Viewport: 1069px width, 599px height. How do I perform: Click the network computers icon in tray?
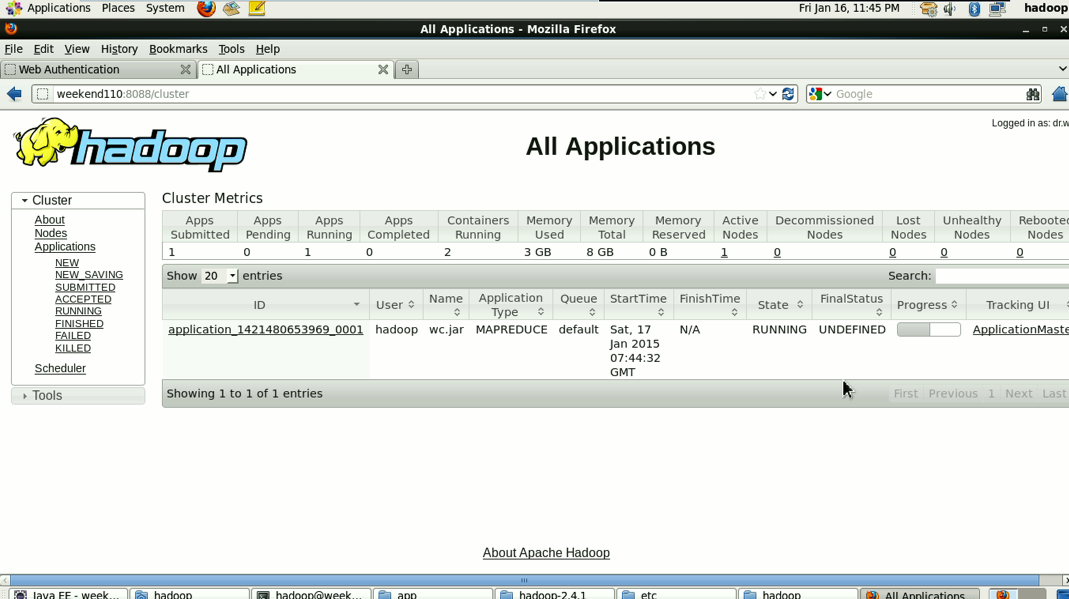(997, 9)
